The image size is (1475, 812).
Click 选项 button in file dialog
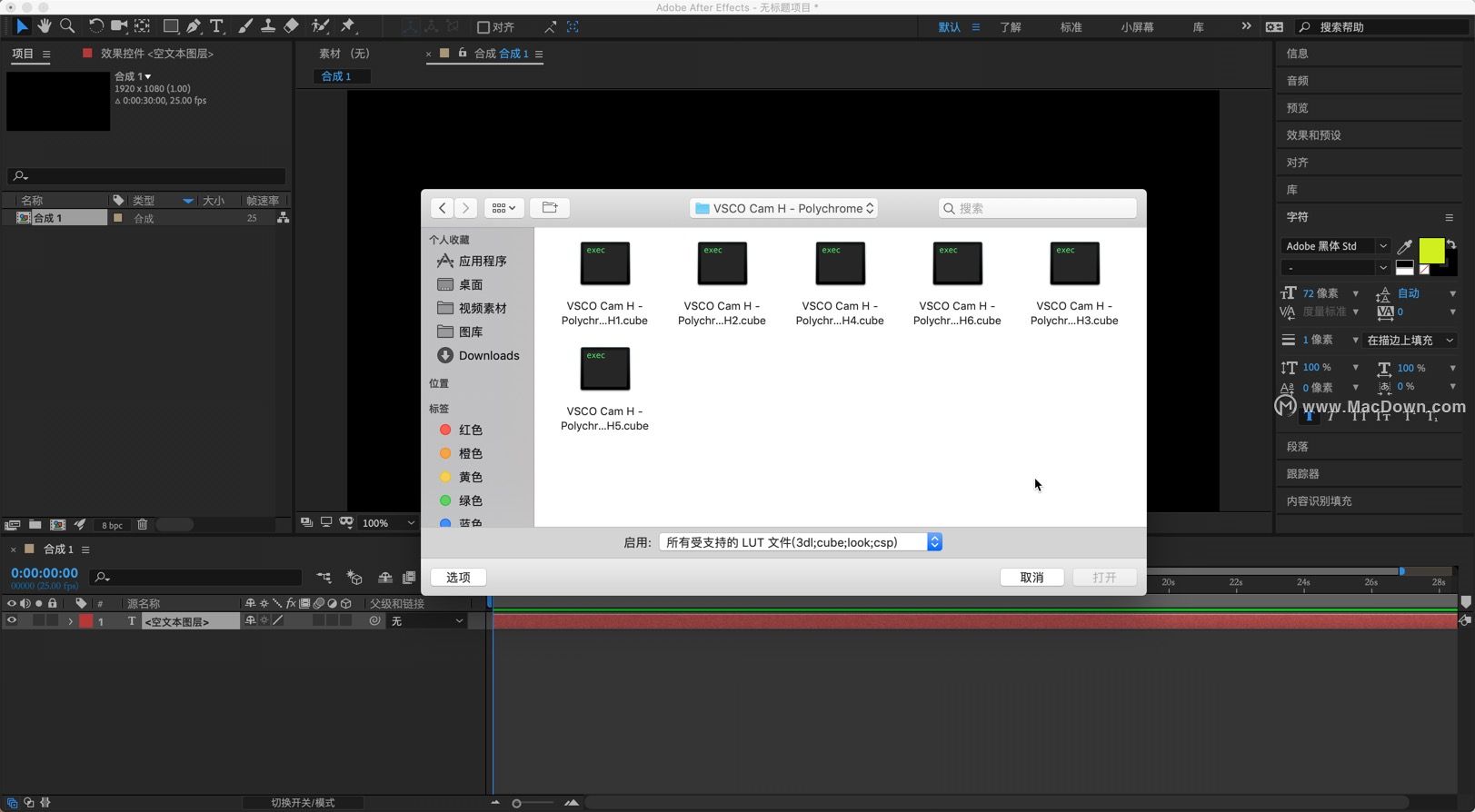point(458,578)
